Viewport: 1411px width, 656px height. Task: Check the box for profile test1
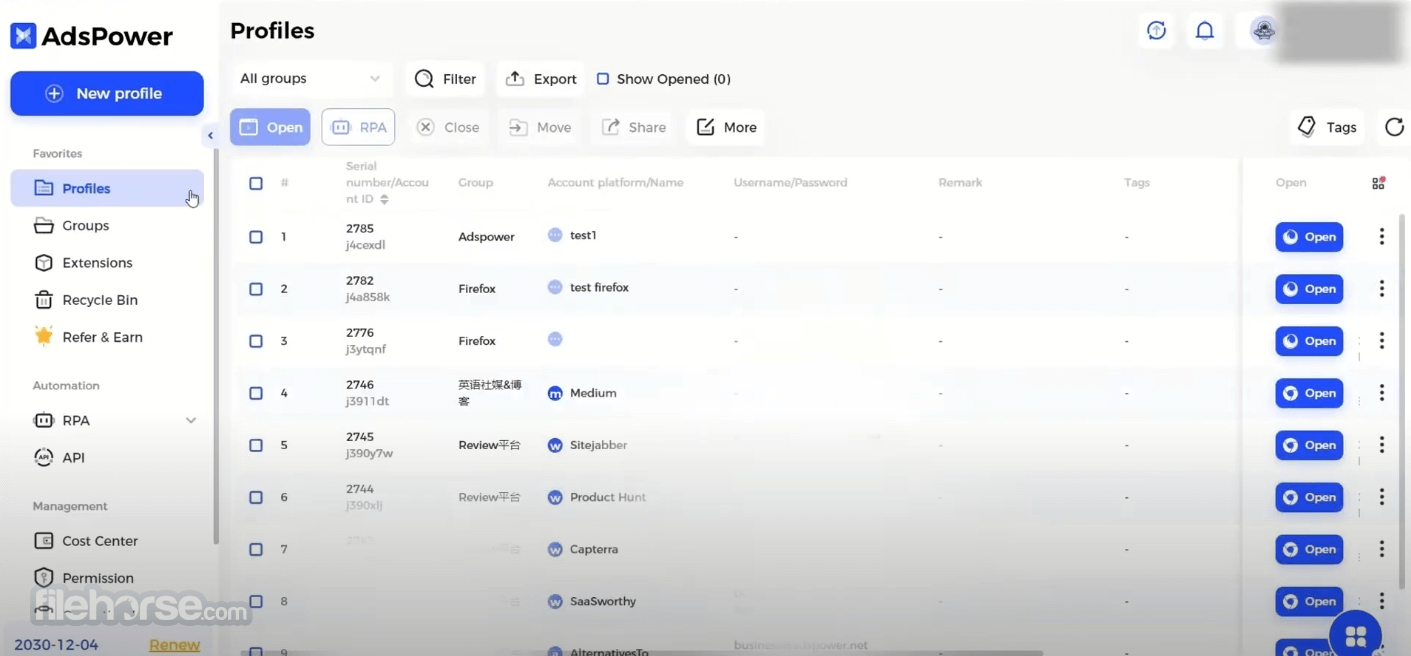coord(256,237)
